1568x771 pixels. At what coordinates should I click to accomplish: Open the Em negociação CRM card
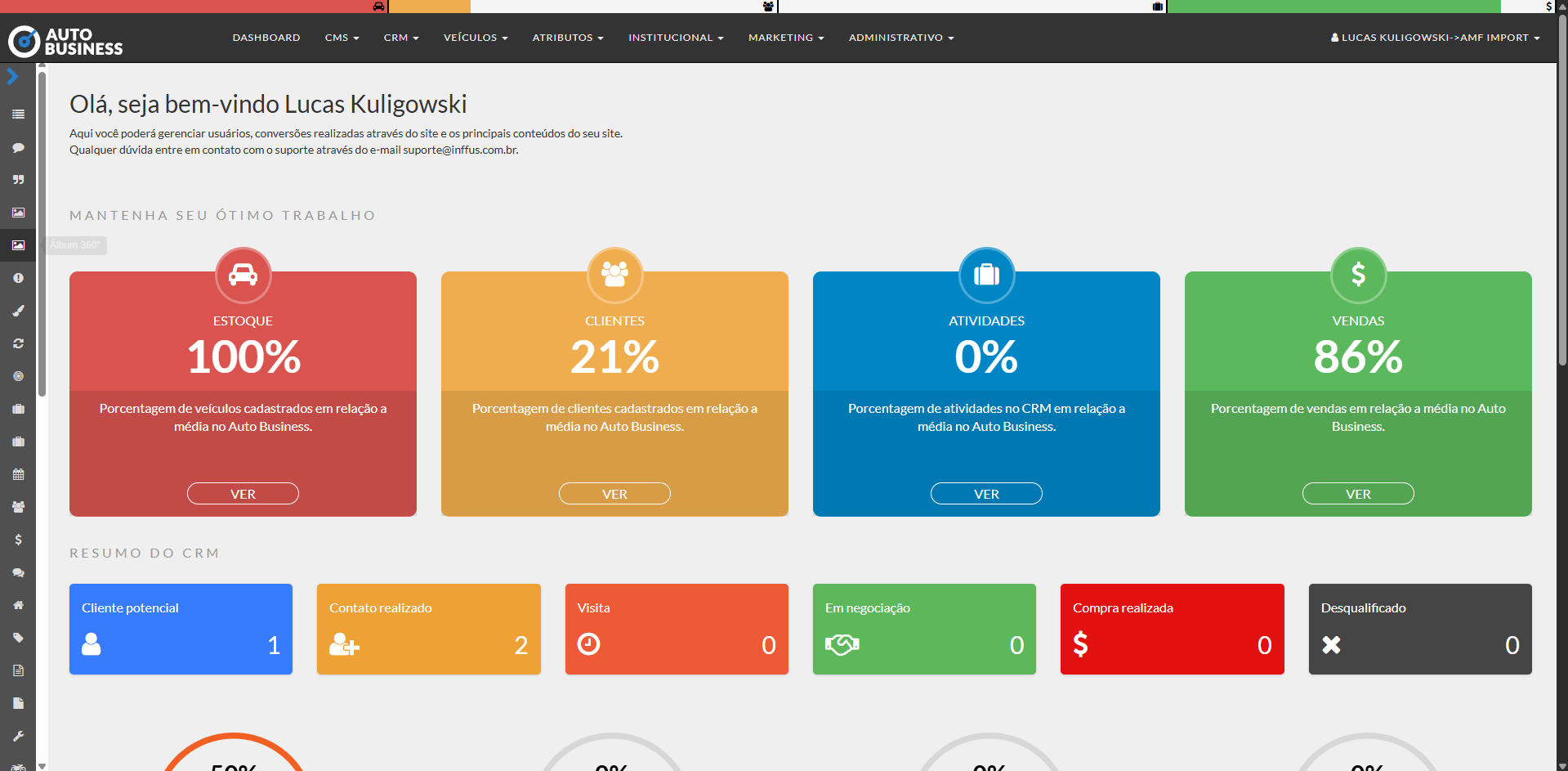[x=924, y=629]
